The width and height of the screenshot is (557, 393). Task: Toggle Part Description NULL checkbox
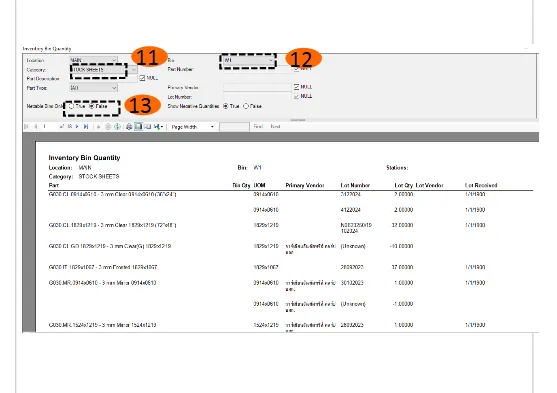click(142, 78)
